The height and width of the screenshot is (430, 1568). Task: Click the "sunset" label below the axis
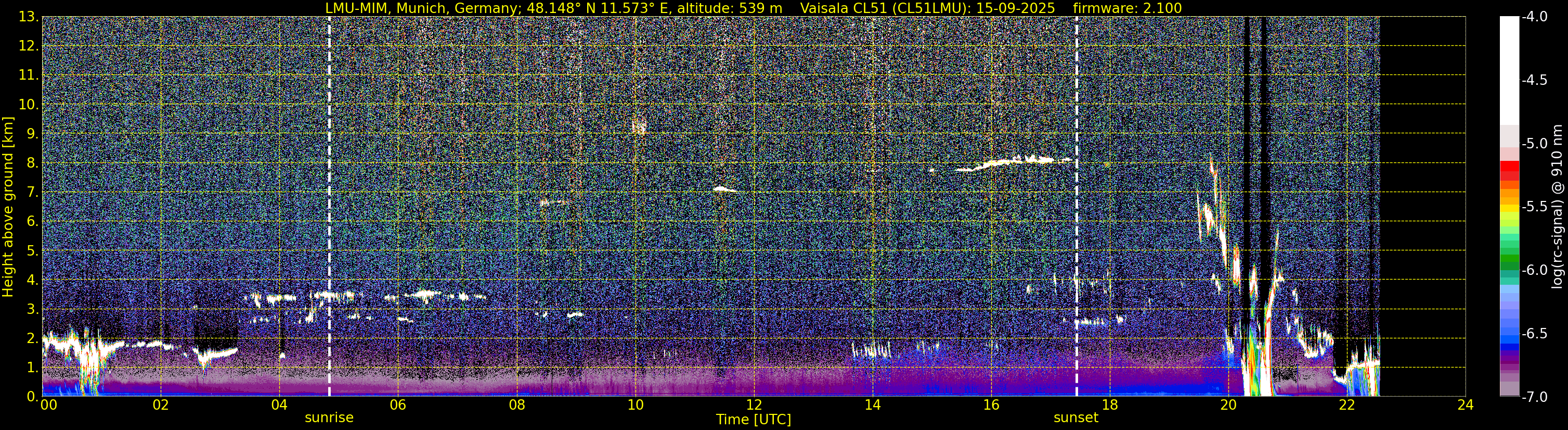pyautogui.click(x=1076, y=418)
